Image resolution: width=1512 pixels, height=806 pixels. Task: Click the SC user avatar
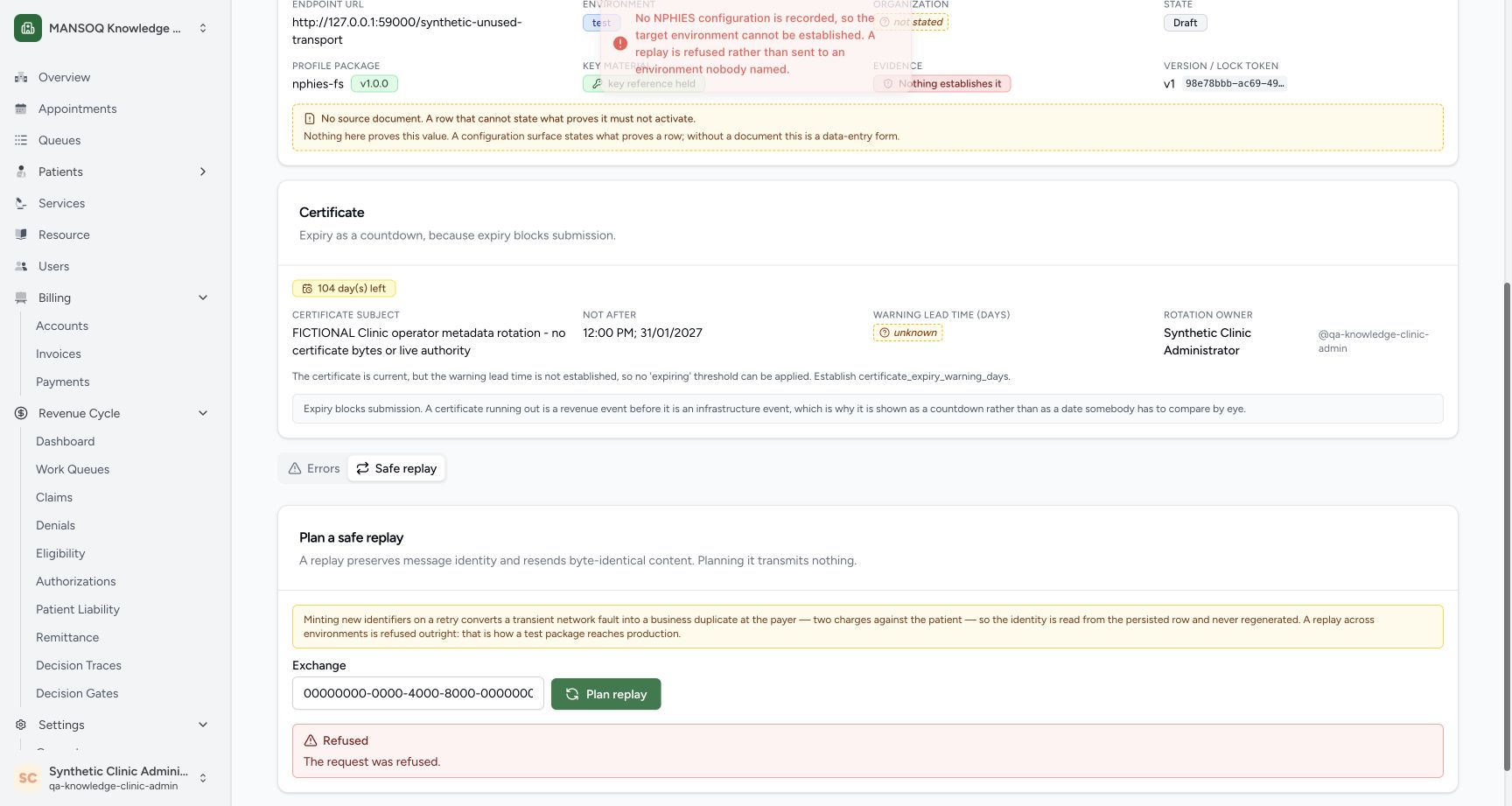pos(28,778)
